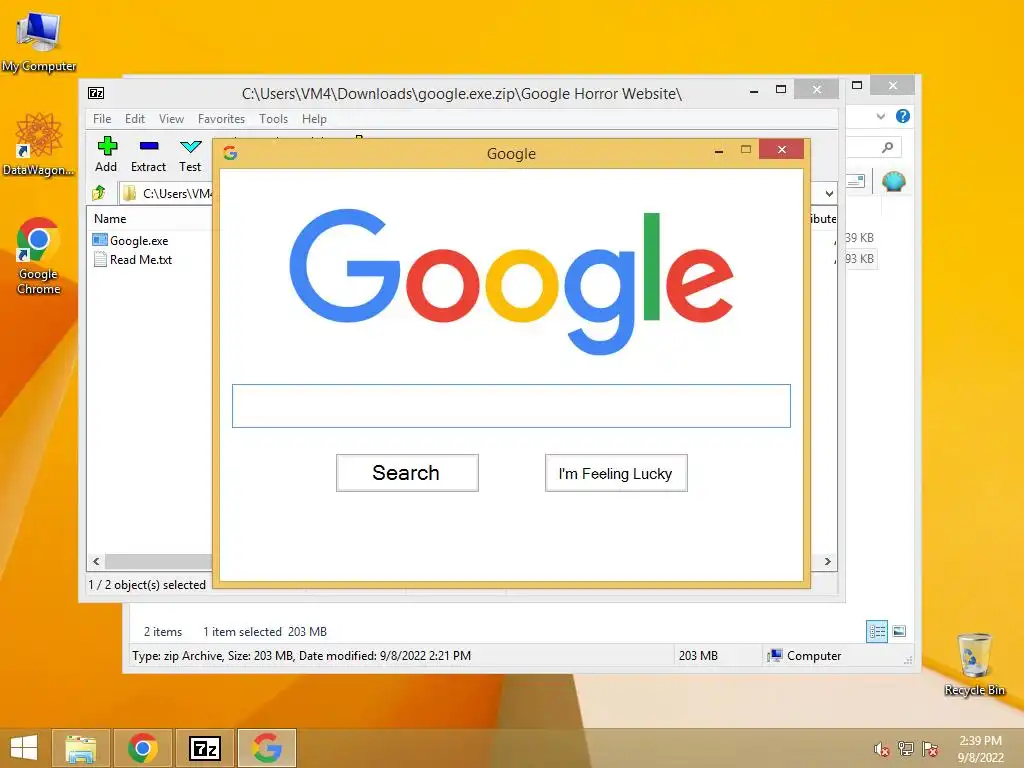Screen dimensions: 1024x768
Task: Click the Google search text field
Action: tap(511, 406)
